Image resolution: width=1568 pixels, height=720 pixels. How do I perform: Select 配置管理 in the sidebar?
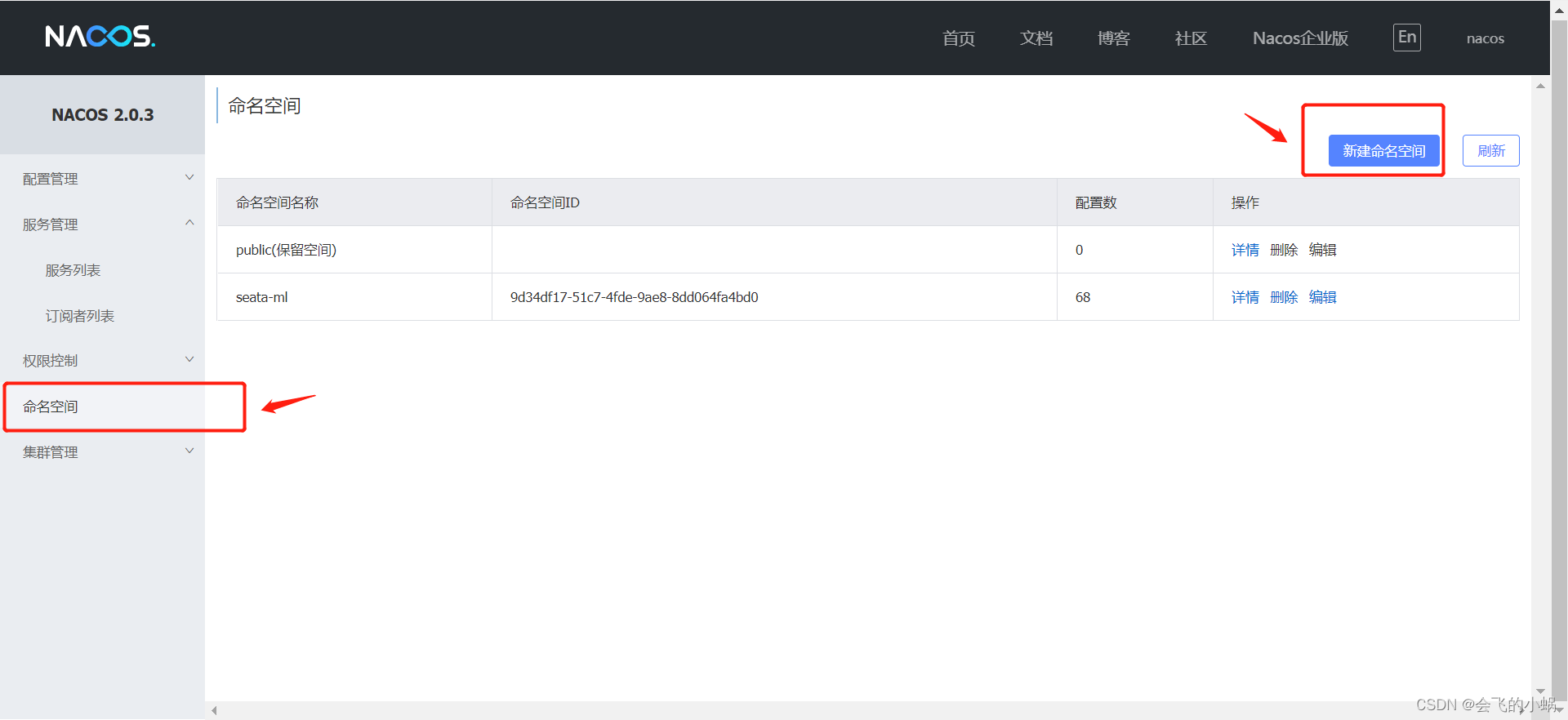tap(51, 179)
